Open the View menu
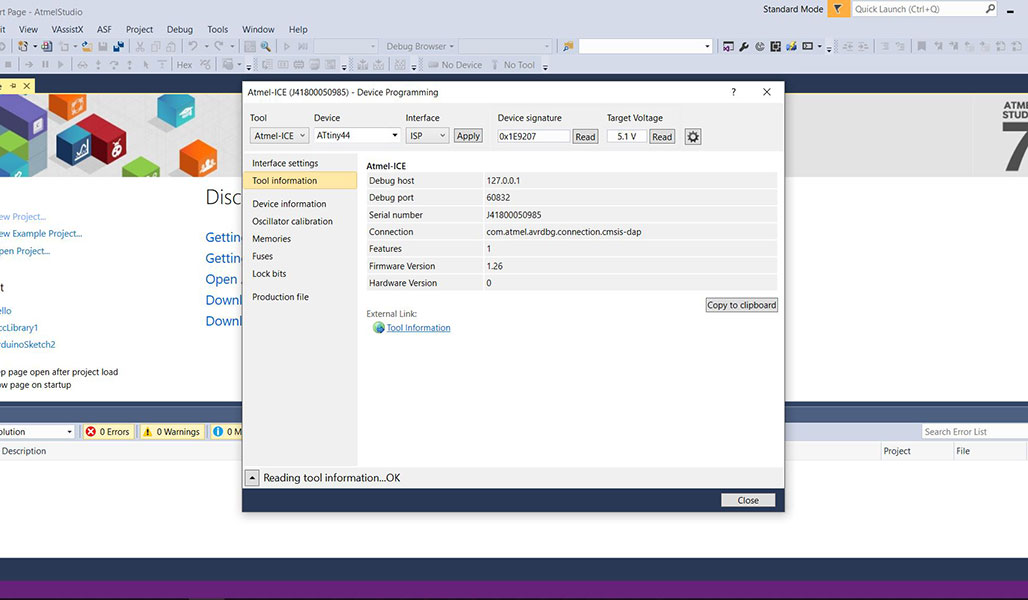The width and height of the screenshot is (1028, 600). [28, 30]
